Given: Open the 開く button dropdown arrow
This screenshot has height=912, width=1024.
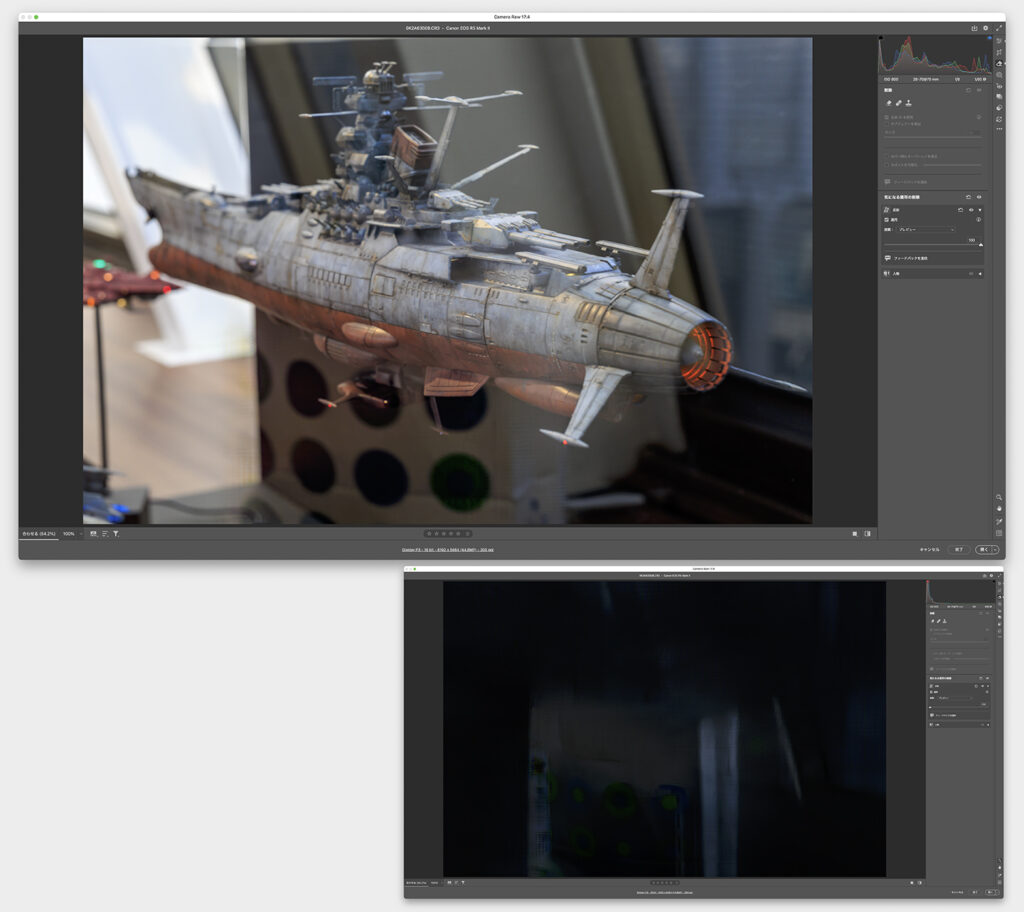Looking at the screenshot, I should pos(995,549).
